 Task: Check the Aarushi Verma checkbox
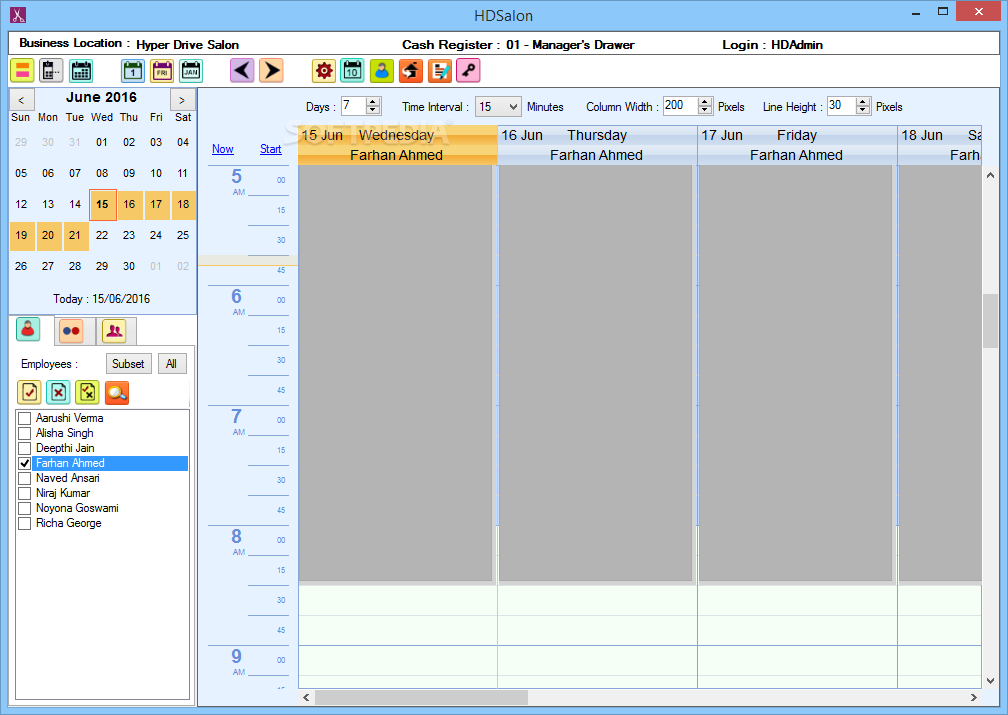click(x=24, y=418)
